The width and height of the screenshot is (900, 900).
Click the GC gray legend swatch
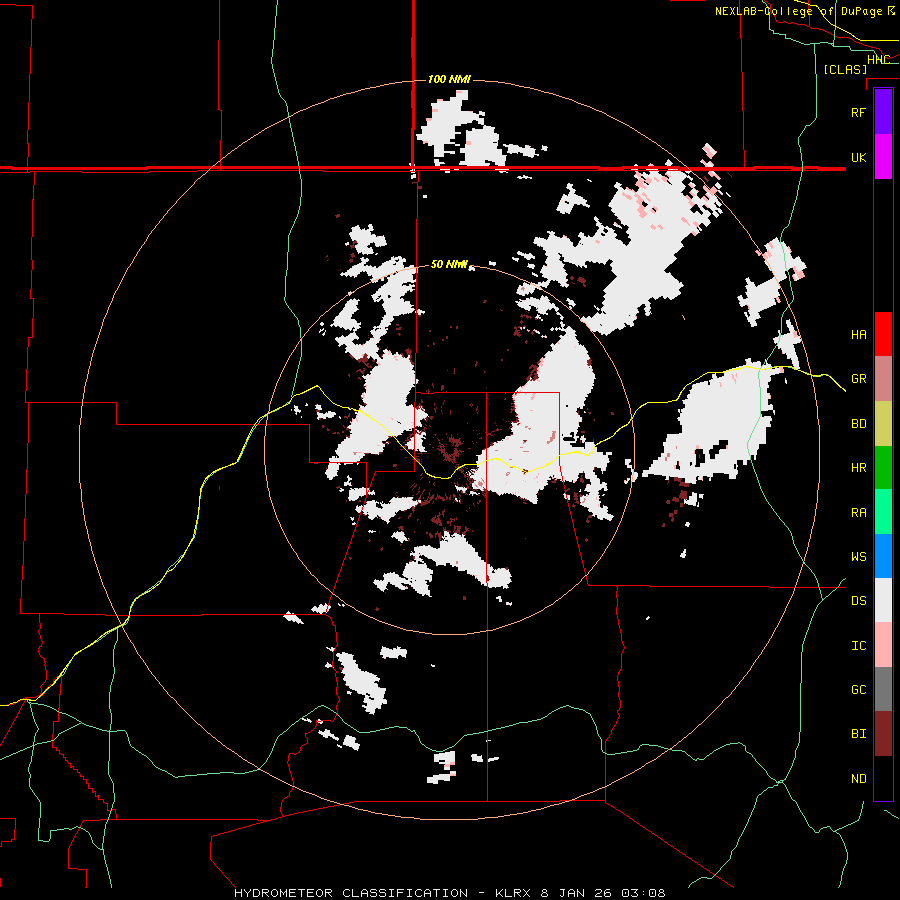883,689
